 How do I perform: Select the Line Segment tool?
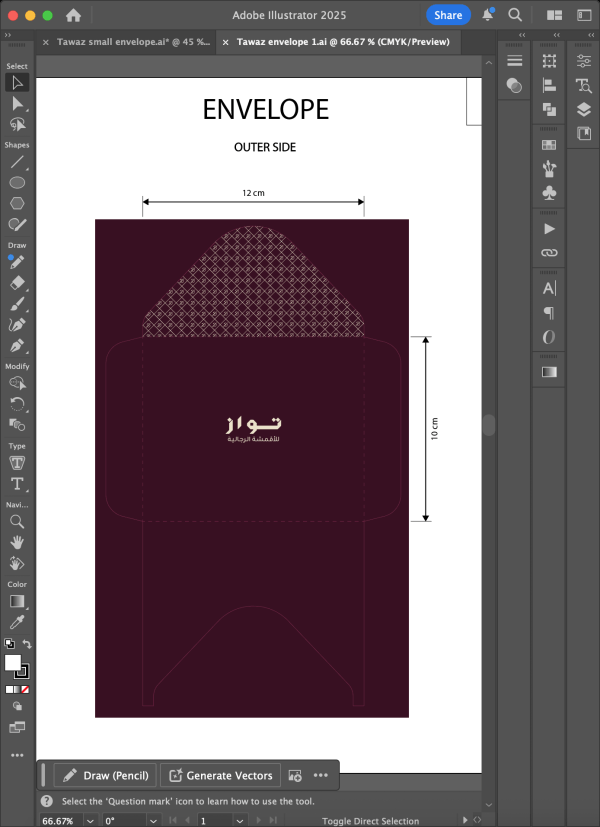(x=17, y=162)
